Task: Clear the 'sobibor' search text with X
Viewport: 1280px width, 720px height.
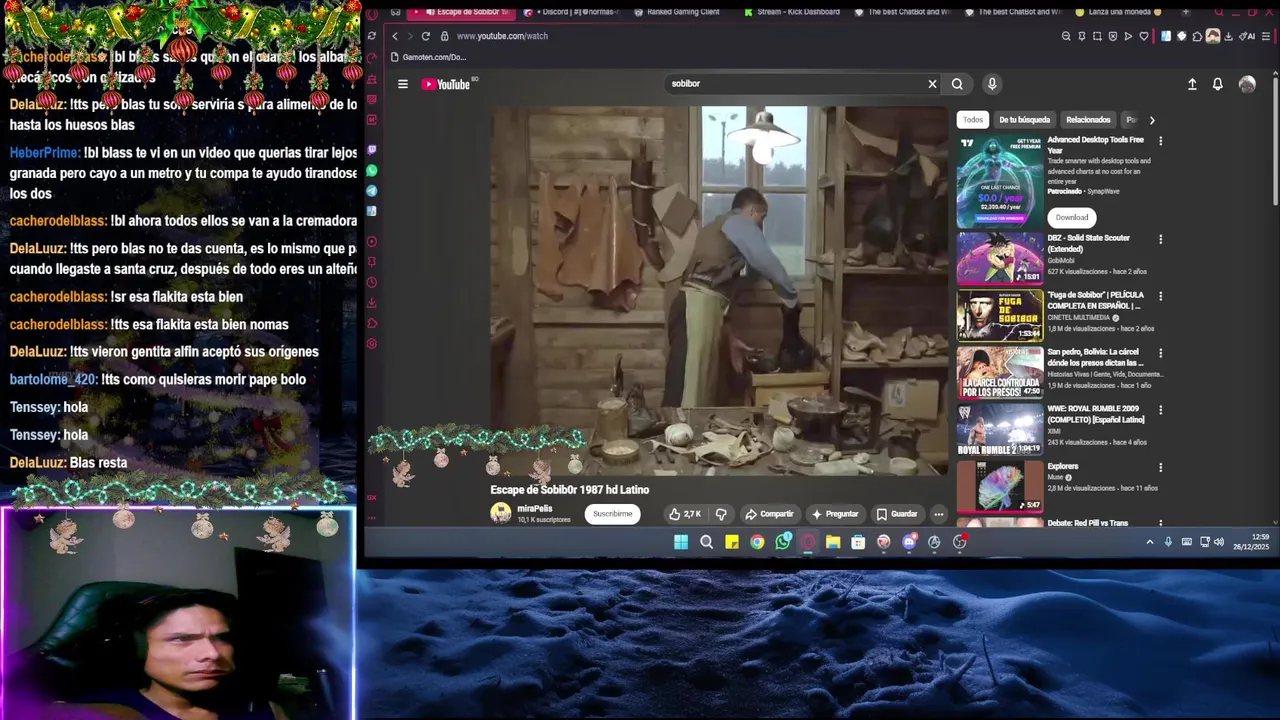Action: pyautogui.click(x=932, y=84)
